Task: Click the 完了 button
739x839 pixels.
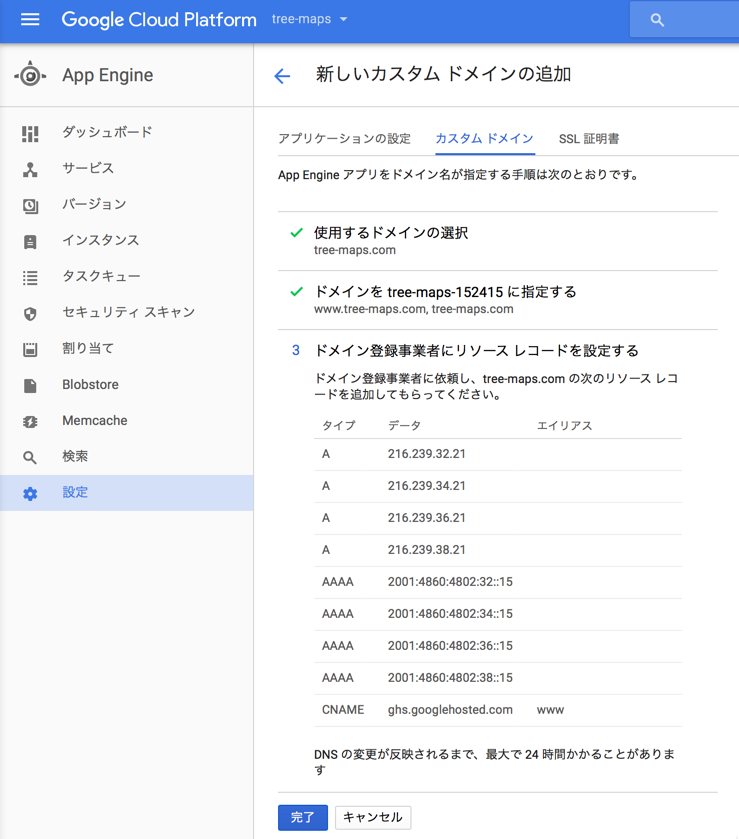Action: 303,817
